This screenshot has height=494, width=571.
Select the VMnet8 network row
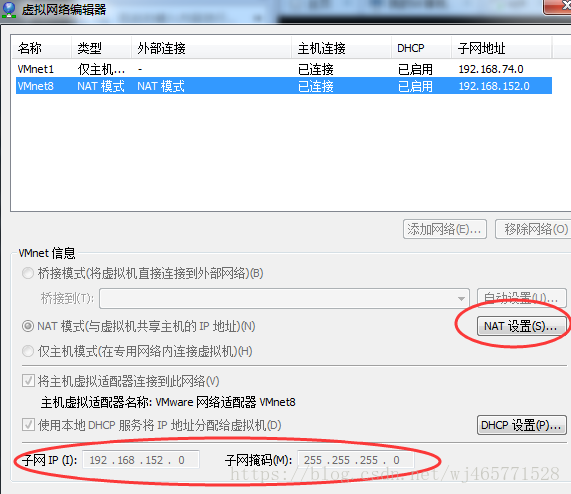[x=284, y=86]
